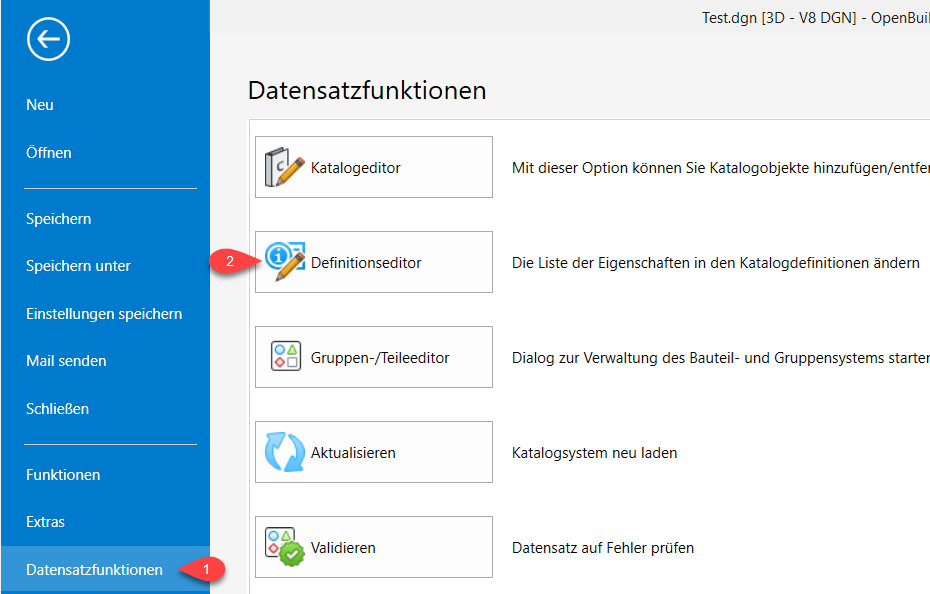
Task: Run the Validieren button label
Action: click(x=343, y=548)
